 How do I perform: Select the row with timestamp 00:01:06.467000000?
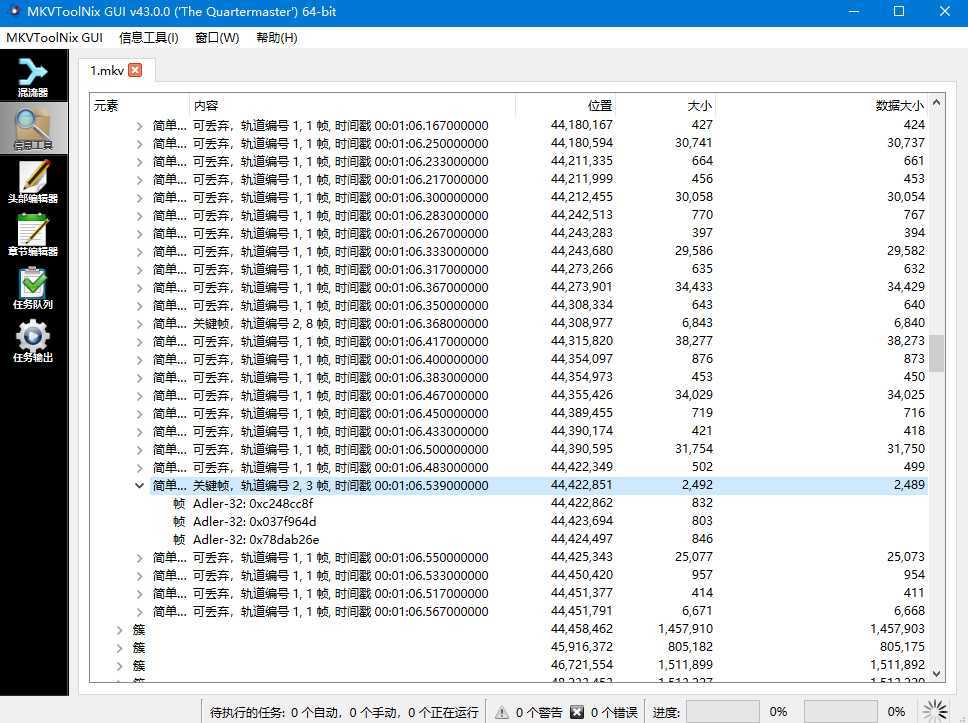tap(538, 395)
